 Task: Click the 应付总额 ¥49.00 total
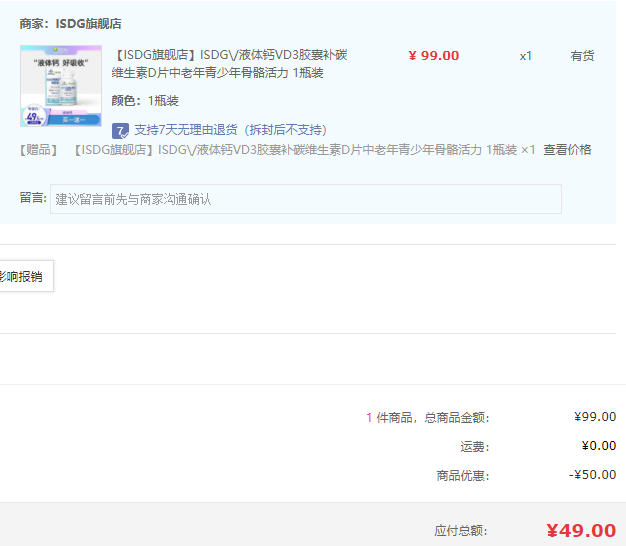tap(581, 531)
